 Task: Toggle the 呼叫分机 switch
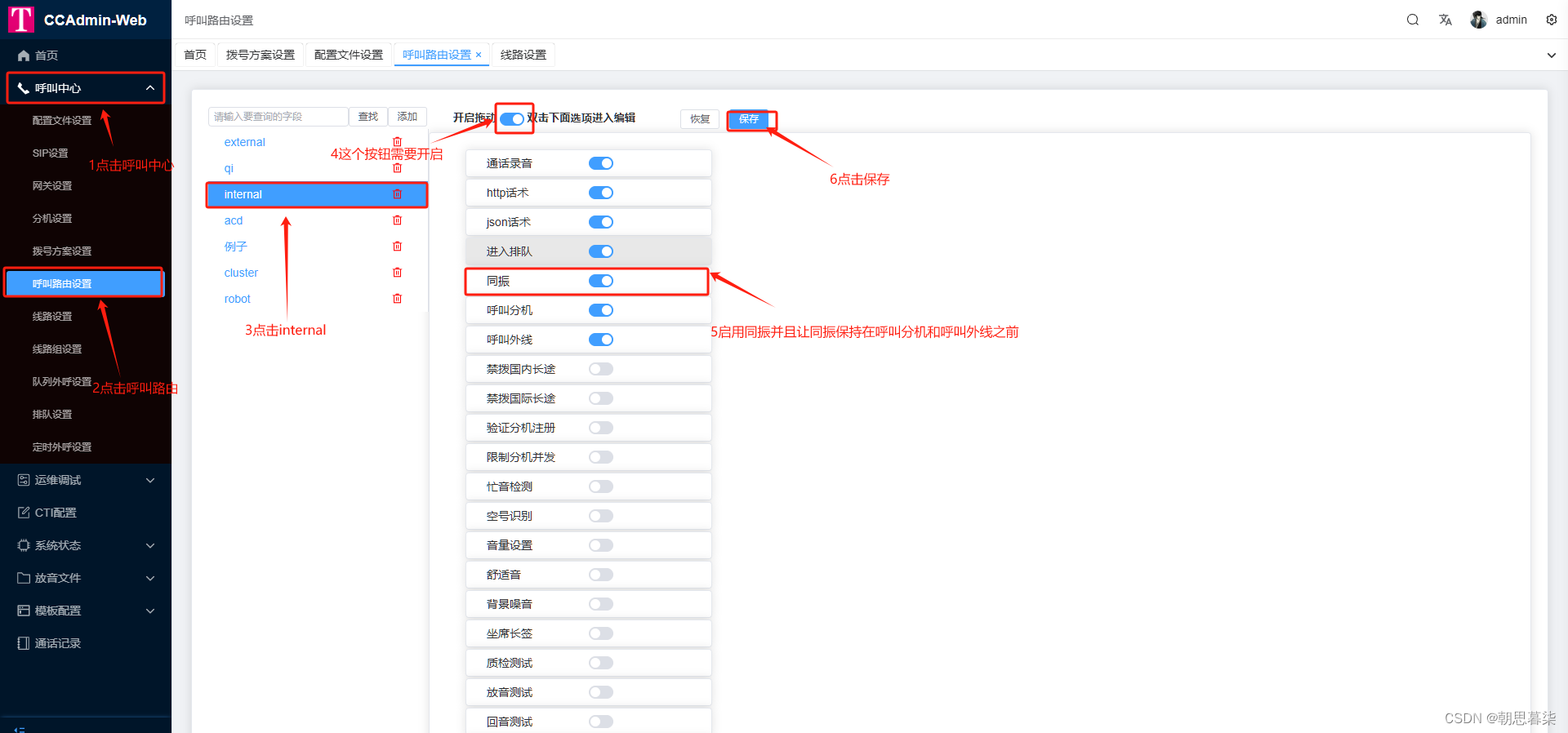601,310
